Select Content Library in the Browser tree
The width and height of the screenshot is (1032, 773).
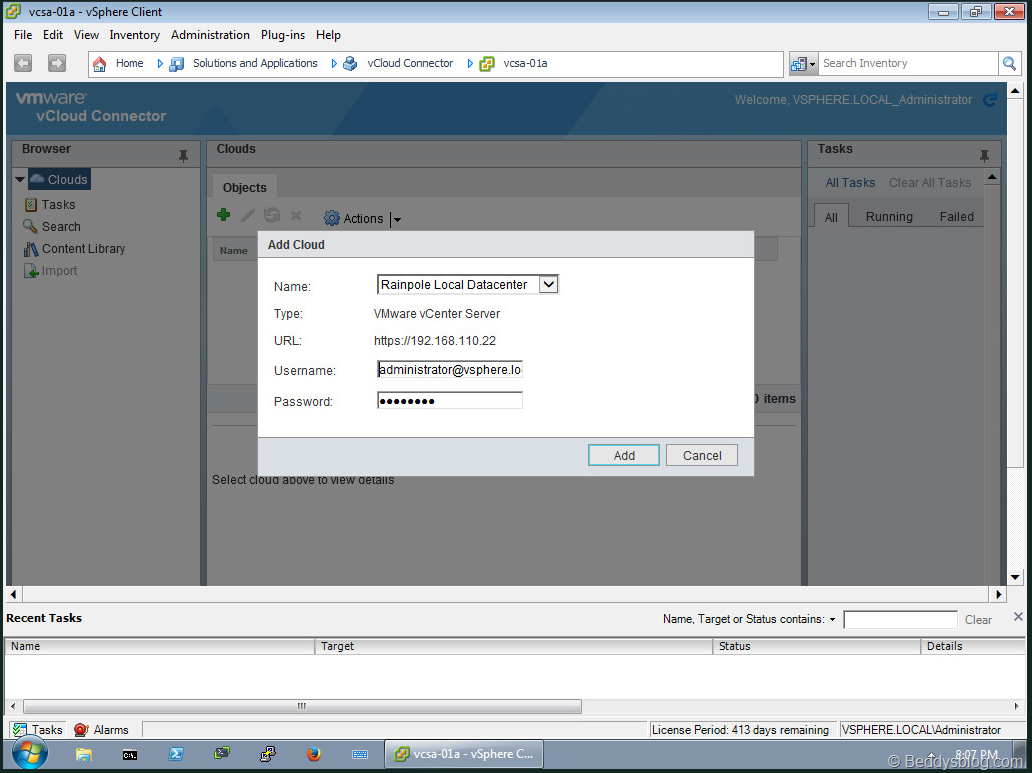tap(74, 249)
